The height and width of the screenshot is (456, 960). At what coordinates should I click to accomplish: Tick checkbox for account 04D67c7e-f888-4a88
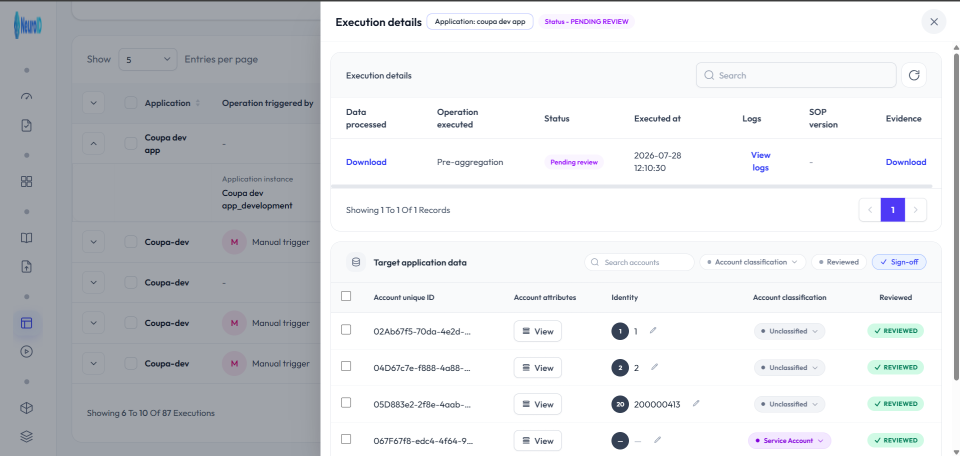[x=346, y=366]
